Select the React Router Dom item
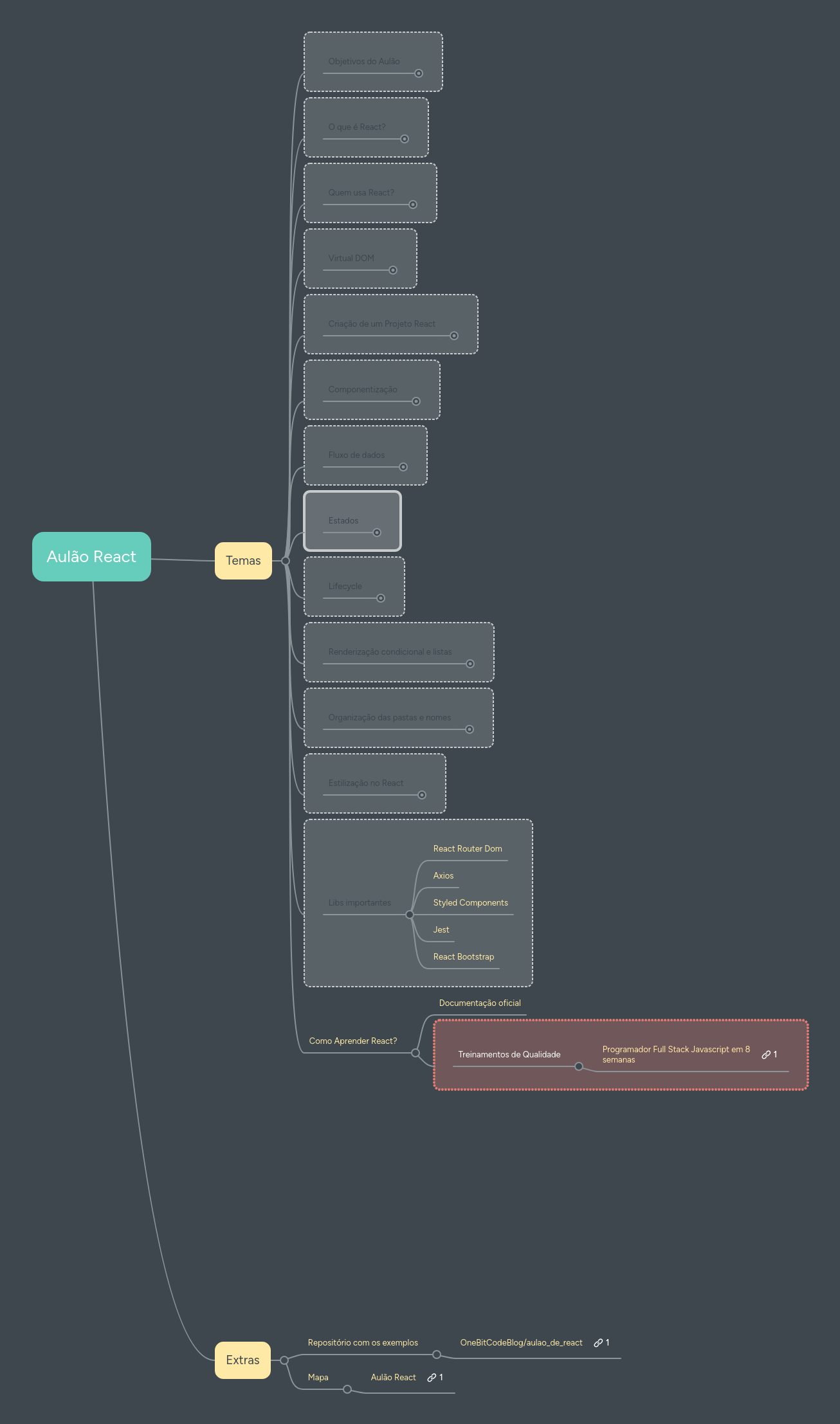Screen dimensions: 840x1424 click(468, 849)
